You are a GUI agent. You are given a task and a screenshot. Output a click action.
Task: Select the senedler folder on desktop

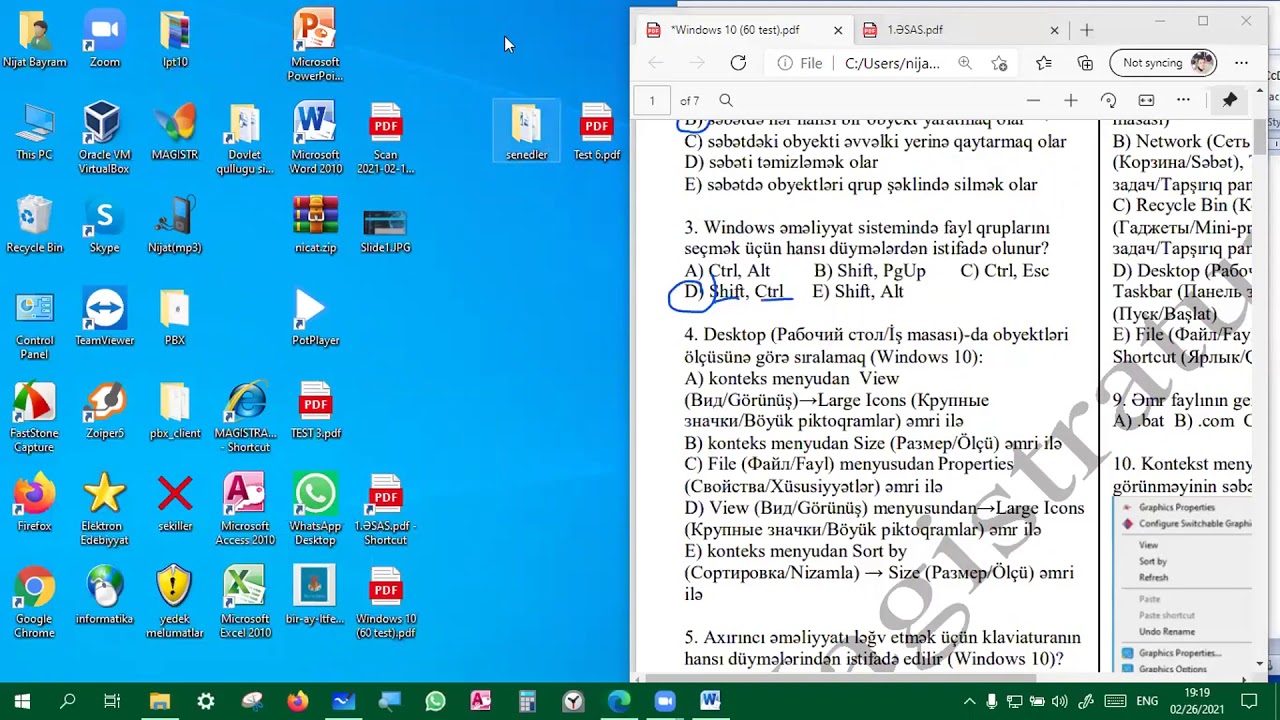pyautogui.click(x=526, y=132)
